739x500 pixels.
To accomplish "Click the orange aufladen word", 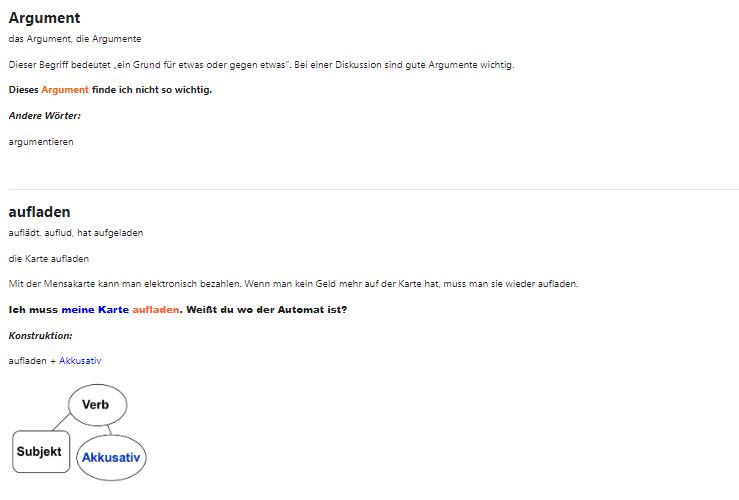I will 155,309.
